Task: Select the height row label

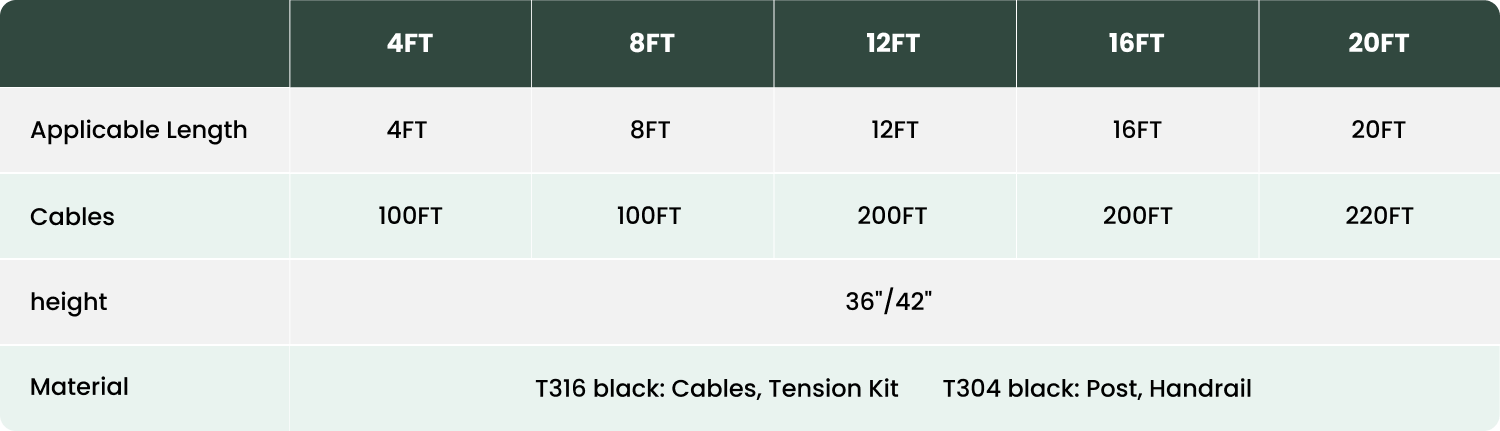Action: point(68,302)
